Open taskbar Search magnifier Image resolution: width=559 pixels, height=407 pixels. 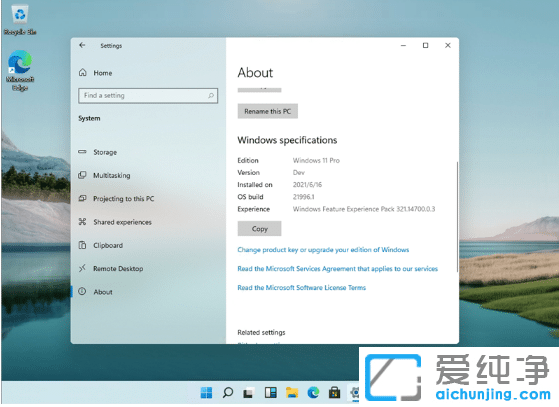pos(227,393)
